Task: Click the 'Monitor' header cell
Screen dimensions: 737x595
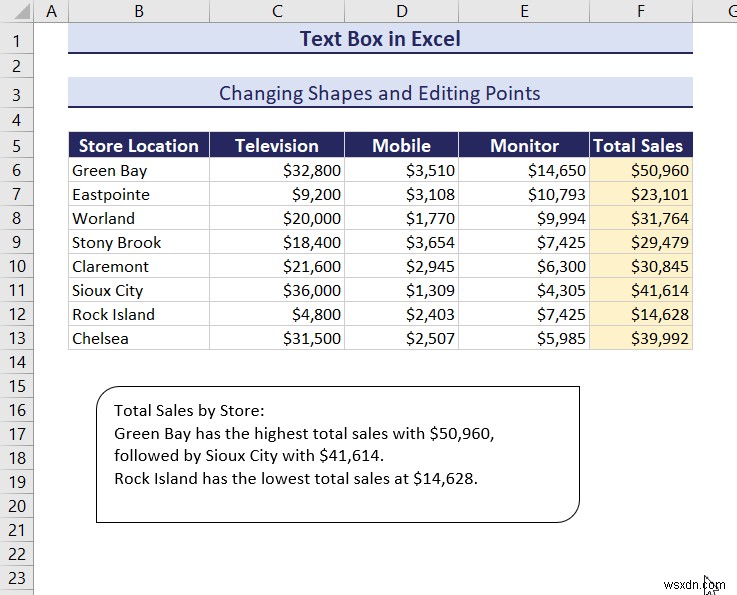Action: [x=524, y=145]
